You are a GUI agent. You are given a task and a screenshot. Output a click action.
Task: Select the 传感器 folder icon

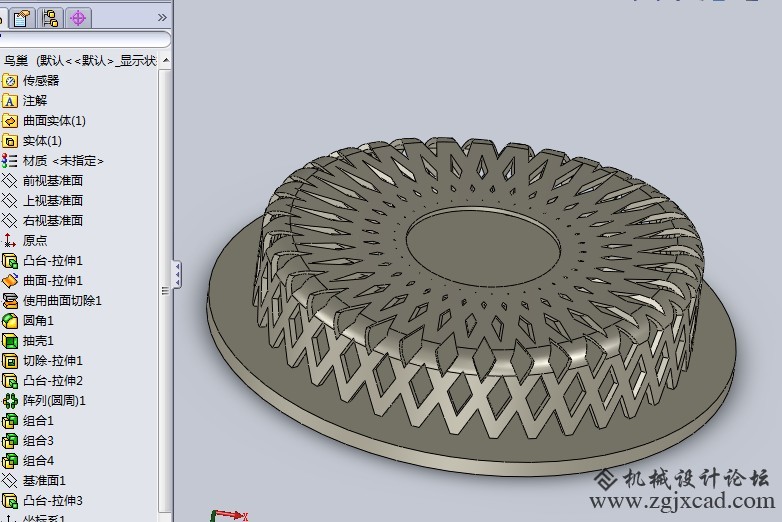point(9,81)
